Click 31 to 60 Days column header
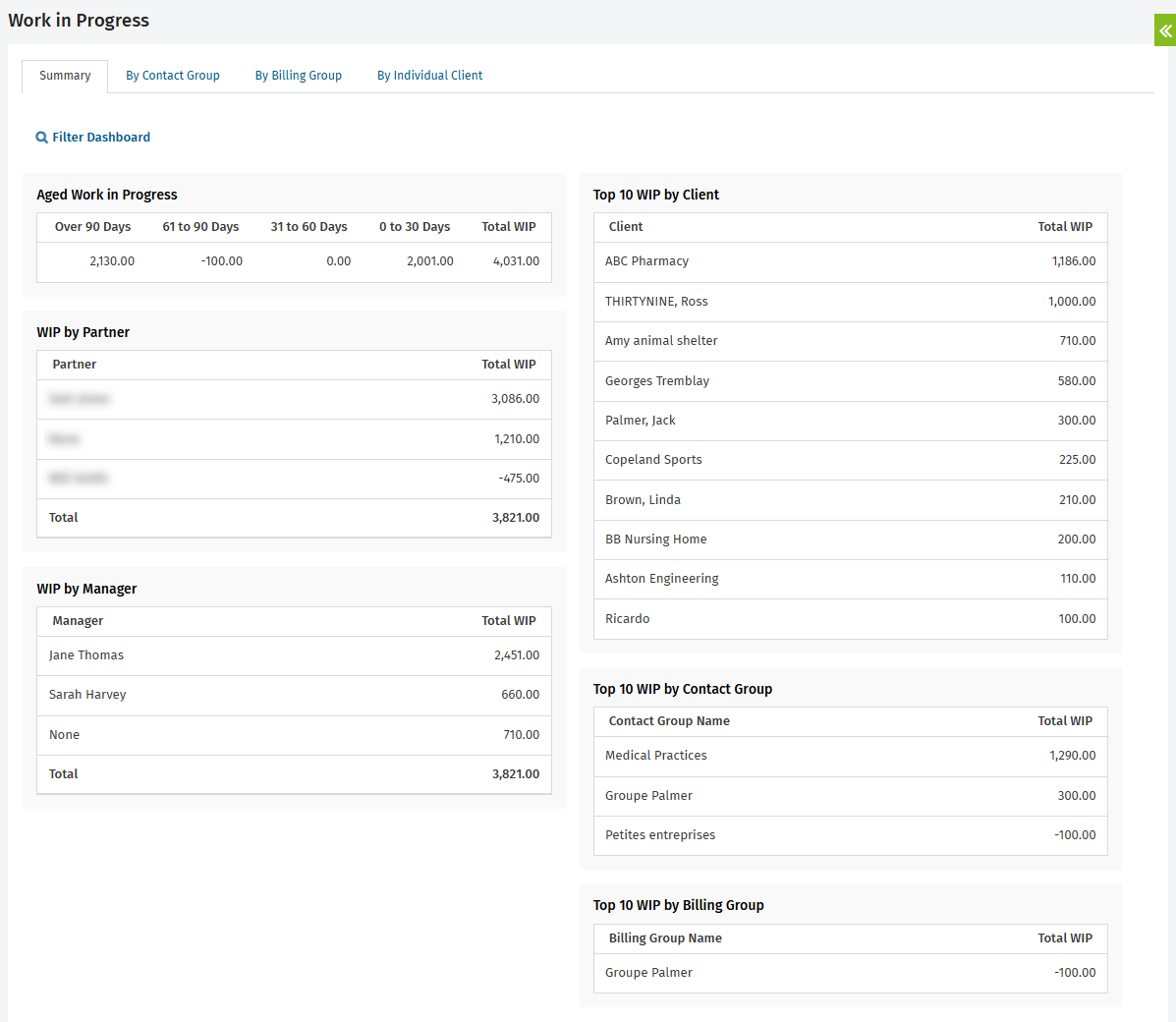This screenshot has height=1022, width=1176. click(x=309, y=227)
